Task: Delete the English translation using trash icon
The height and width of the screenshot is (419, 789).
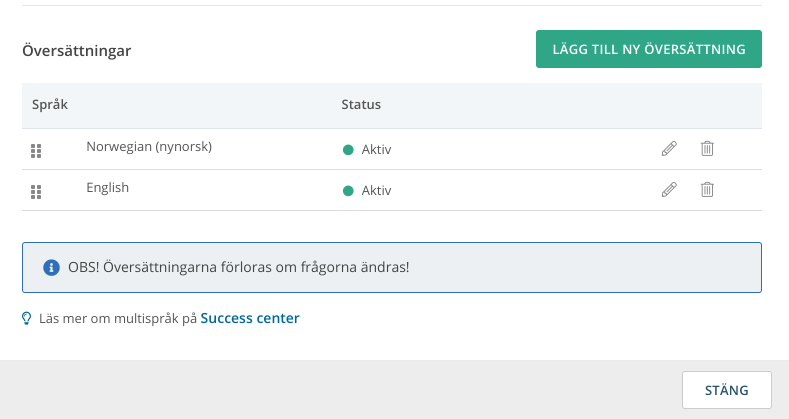Action: pos(707,190)
